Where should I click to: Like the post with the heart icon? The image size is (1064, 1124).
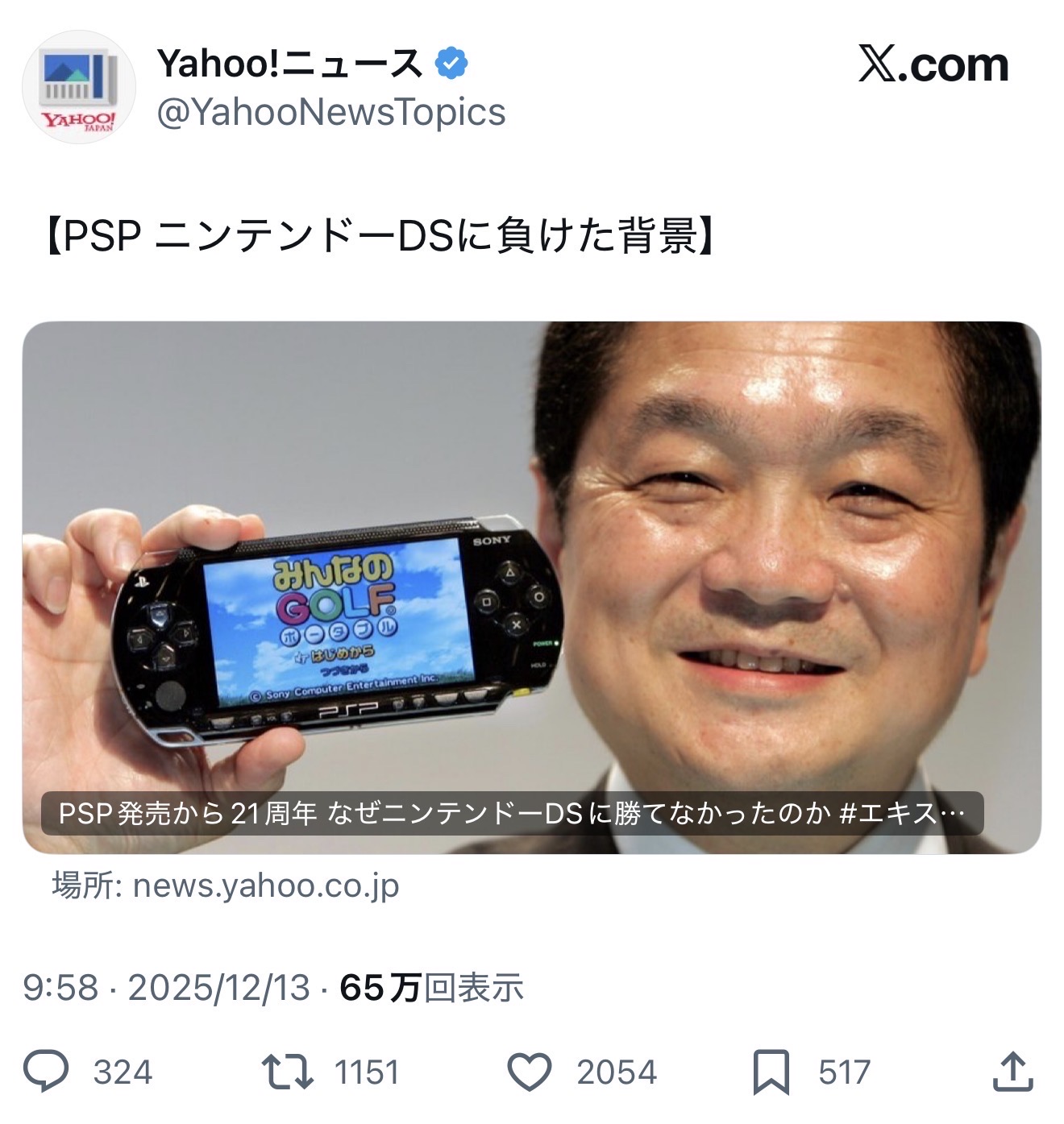(x=530, y=1072)
